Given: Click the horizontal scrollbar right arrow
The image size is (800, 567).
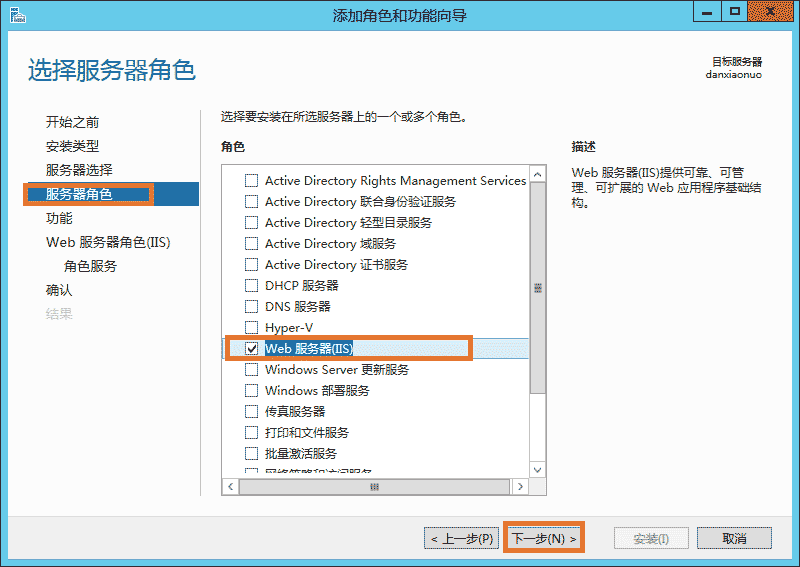Looking at the screenshot, I should [x=519, y=486].
